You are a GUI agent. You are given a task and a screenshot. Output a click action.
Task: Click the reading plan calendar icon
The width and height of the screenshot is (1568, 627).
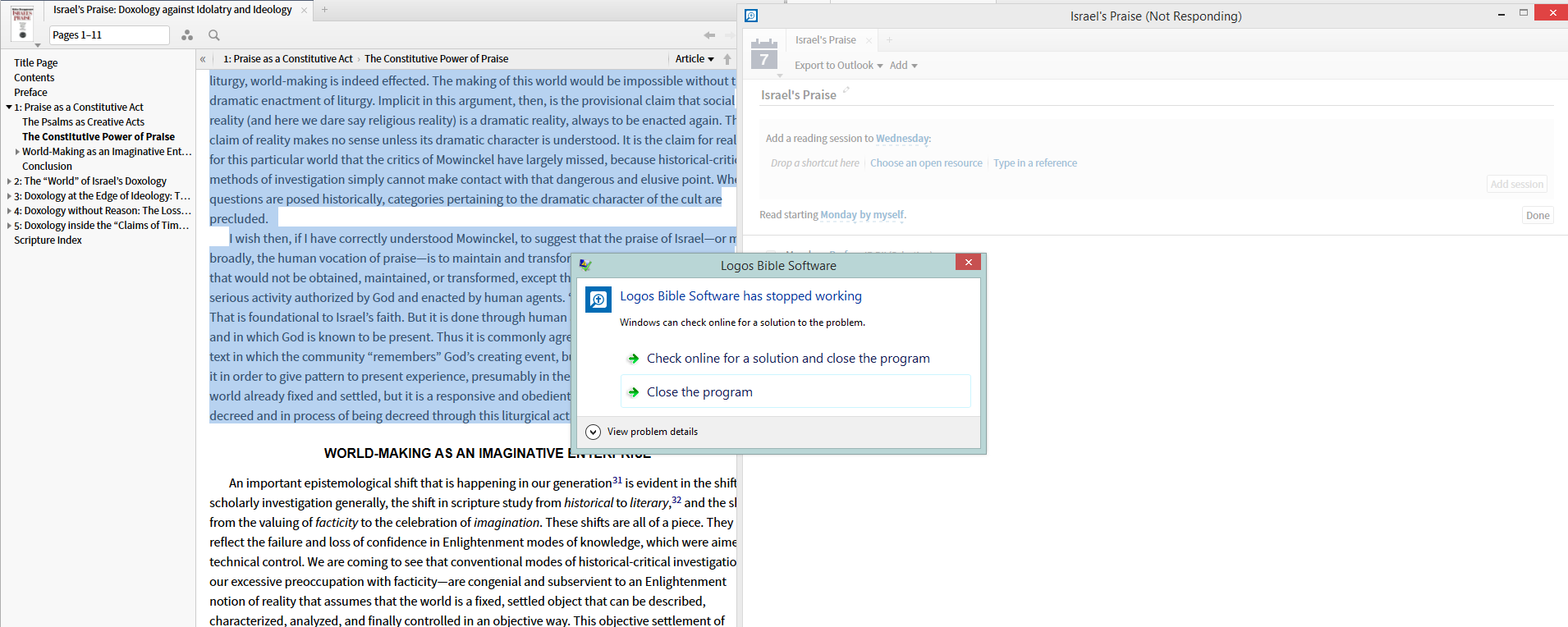point(764,55)
